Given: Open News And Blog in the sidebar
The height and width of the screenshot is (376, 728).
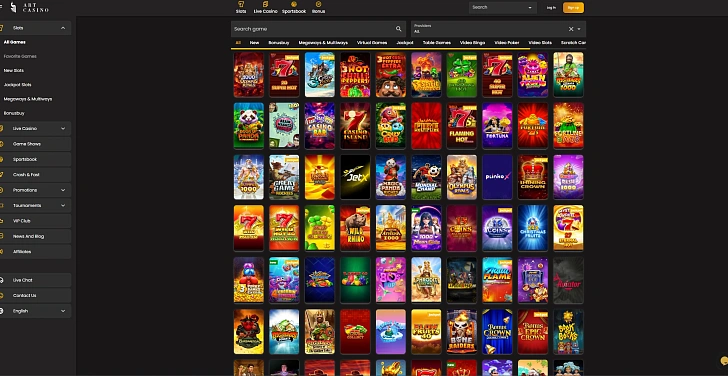Looking at the screenshot, I should point(35,236).
